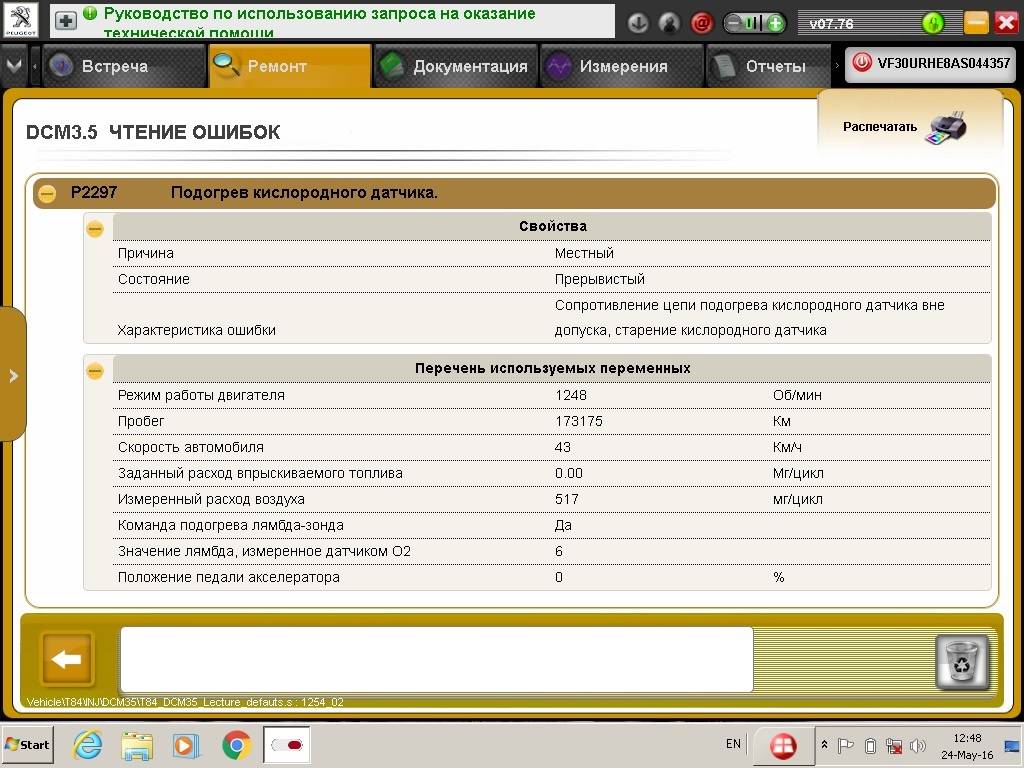Screen dimensions: 1024x768
Task: Open the Встреча tab
Action: pyautogui.click(x=114, y=66)
